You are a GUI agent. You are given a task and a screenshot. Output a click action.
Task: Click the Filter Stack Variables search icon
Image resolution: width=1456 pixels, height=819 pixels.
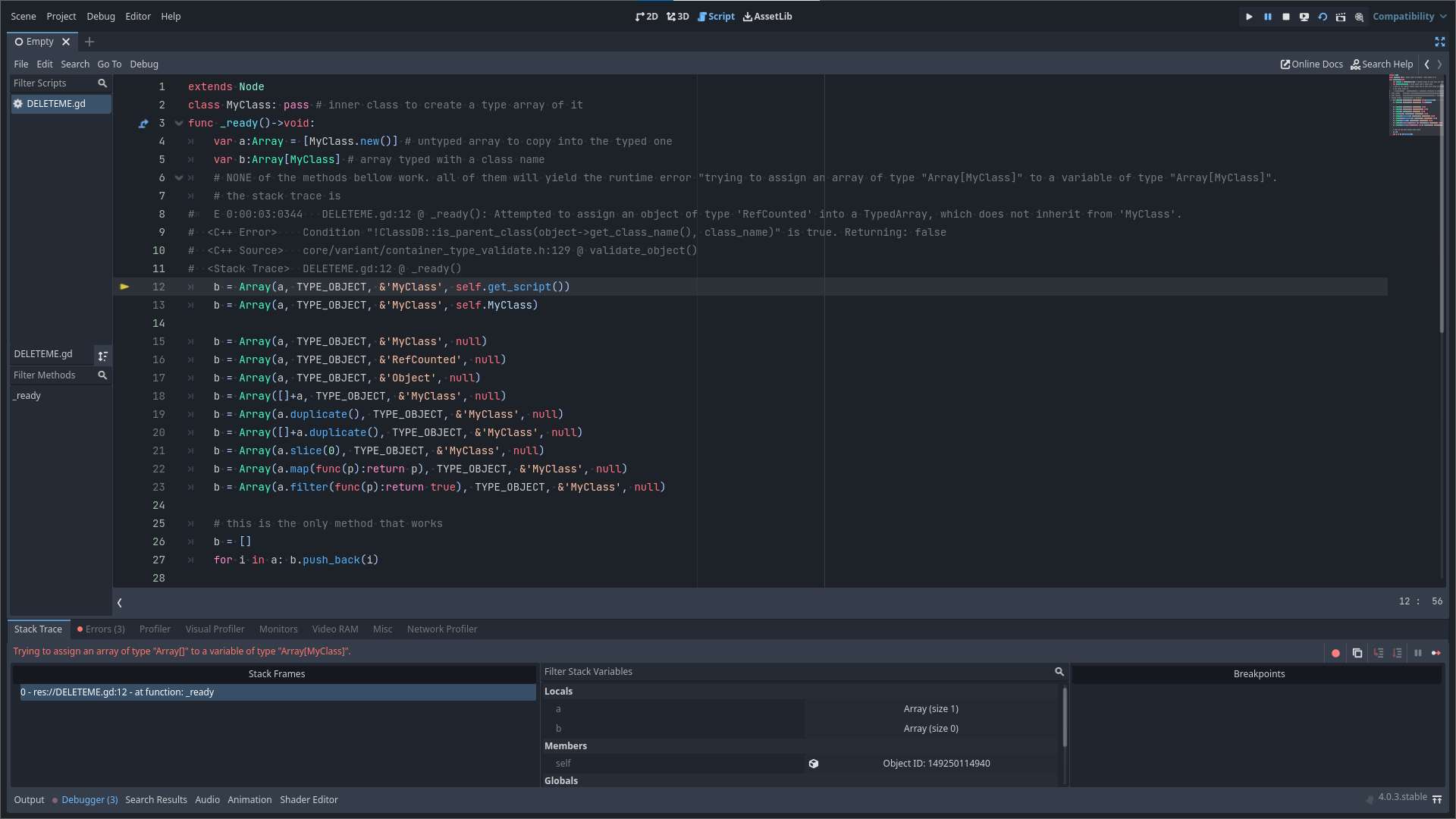(x=1059, y=671)
